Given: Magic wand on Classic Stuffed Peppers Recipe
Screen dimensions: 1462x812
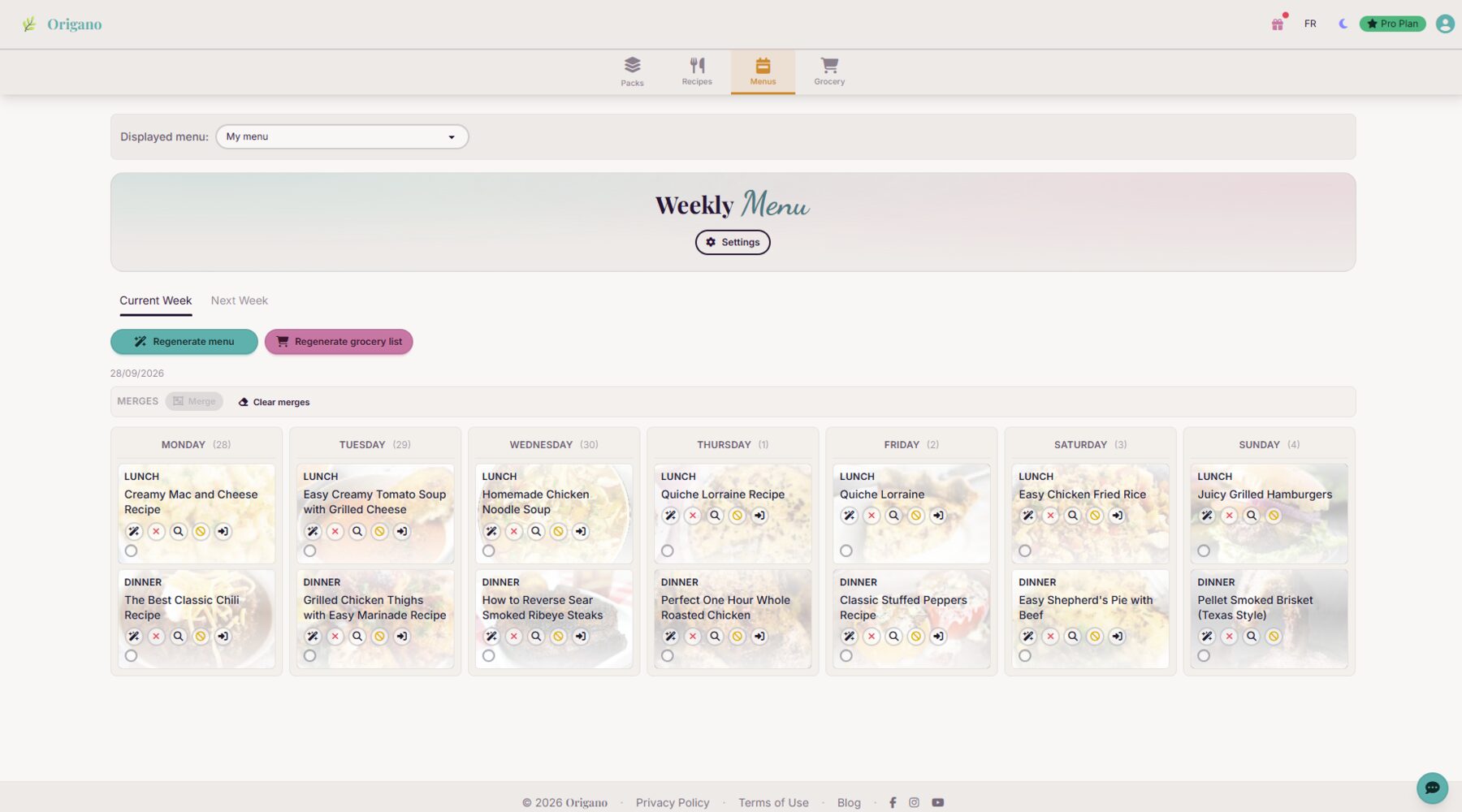Looking at the screenshot, I should pos(849,637).
